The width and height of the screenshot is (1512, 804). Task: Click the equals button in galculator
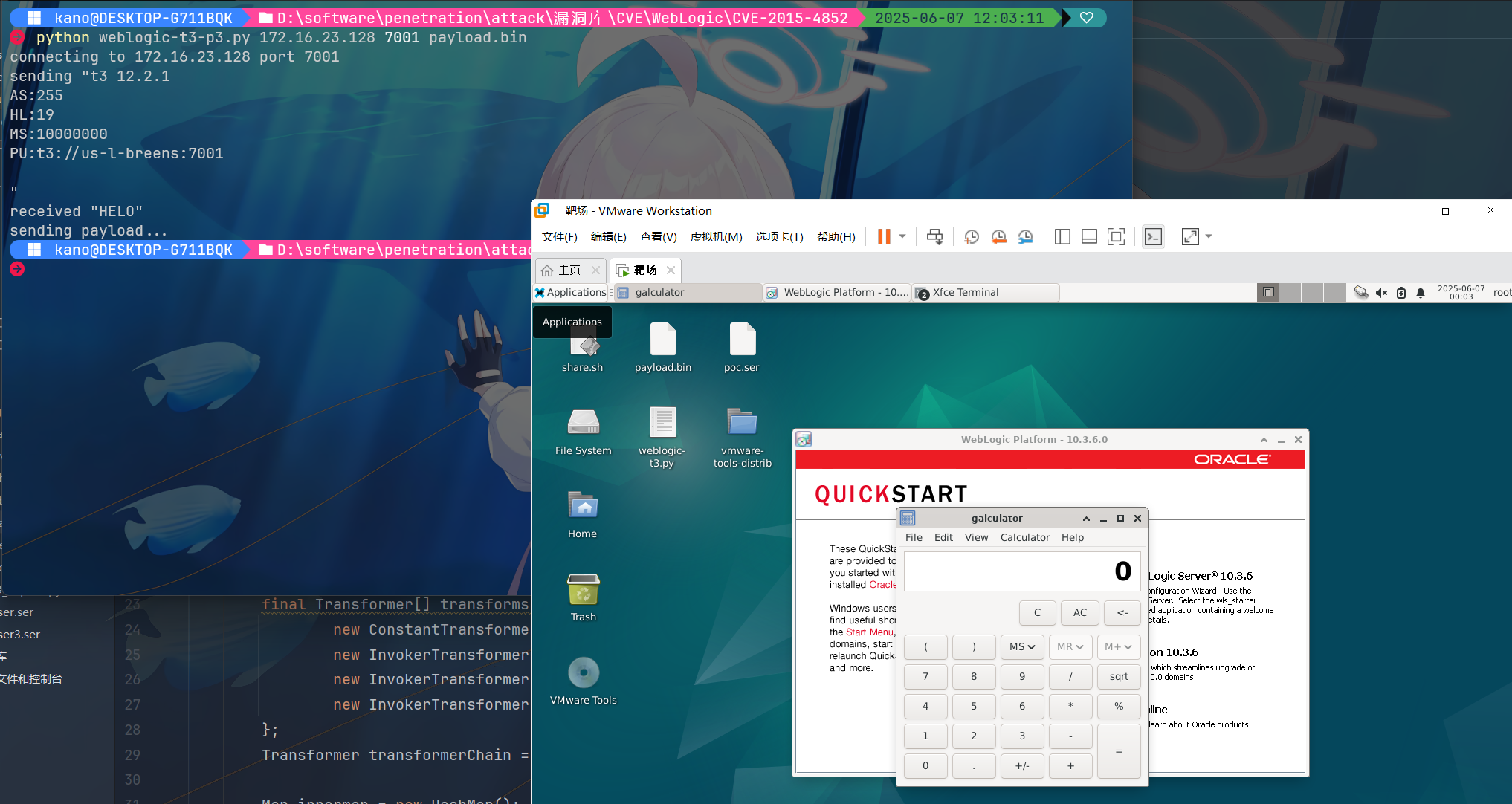tap(1119, 751)
